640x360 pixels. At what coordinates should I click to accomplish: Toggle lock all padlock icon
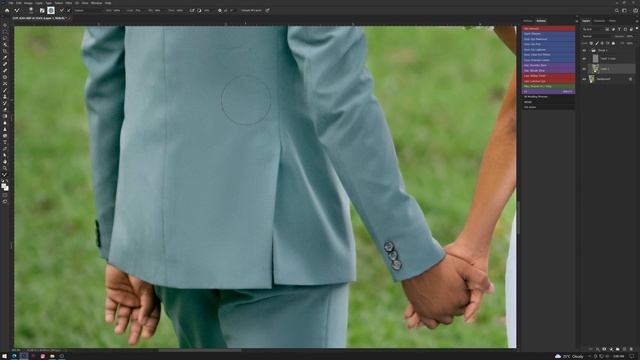(613, 43)
